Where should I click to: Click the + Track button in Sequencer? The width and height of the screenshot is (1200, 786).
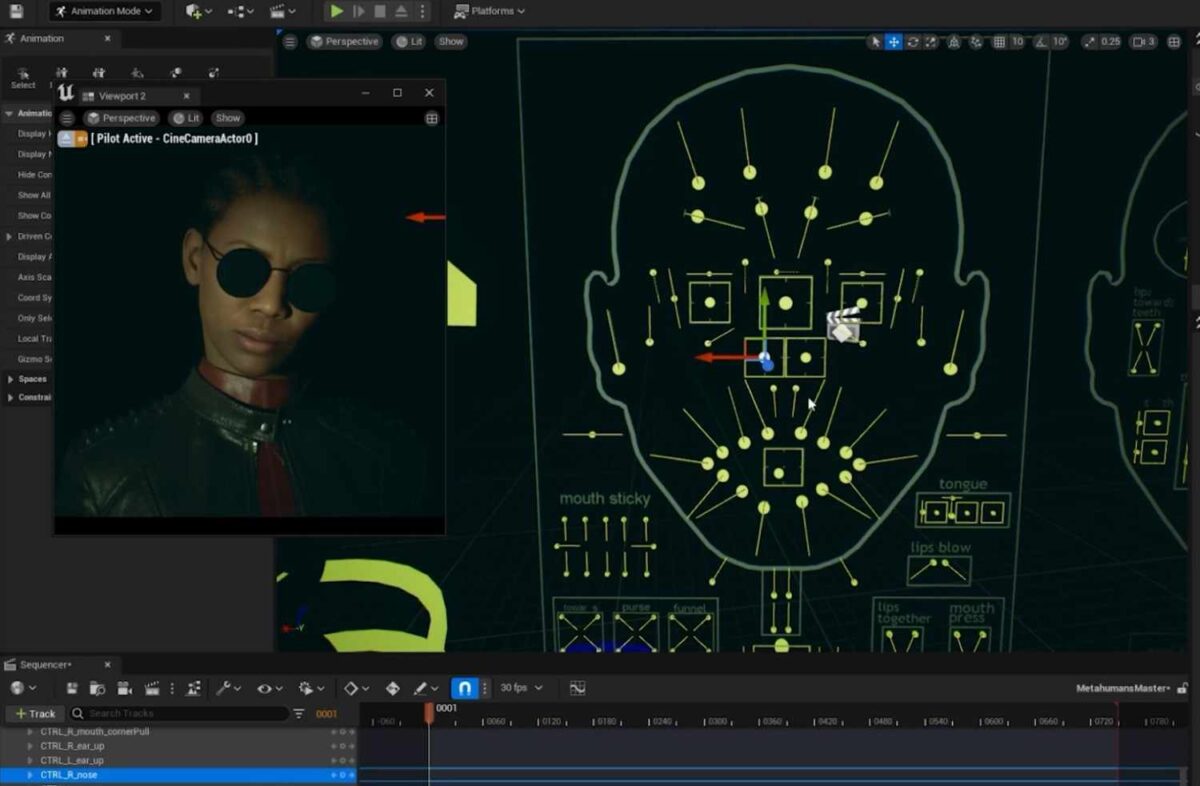click(35, 713)
